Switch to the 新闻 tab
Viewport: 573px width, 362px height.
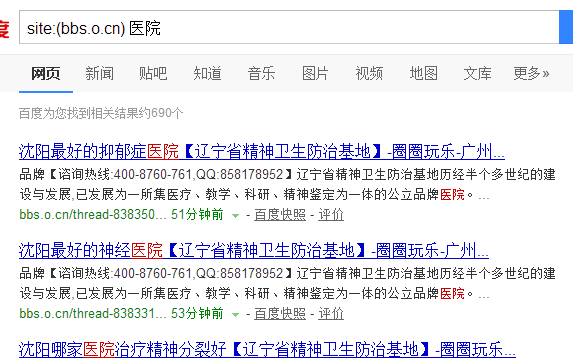tap(99, 73)
